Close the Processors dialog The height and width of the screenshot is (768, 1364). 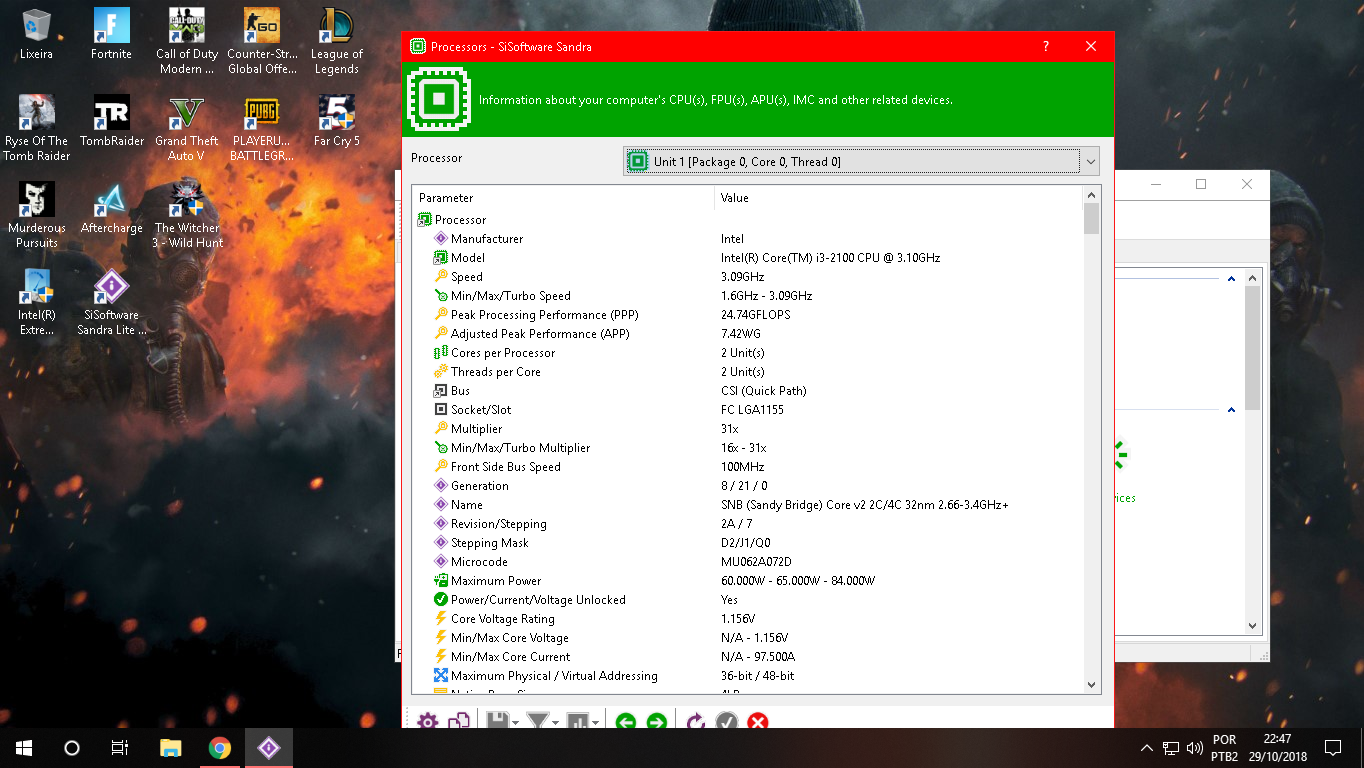[1091, 46]
